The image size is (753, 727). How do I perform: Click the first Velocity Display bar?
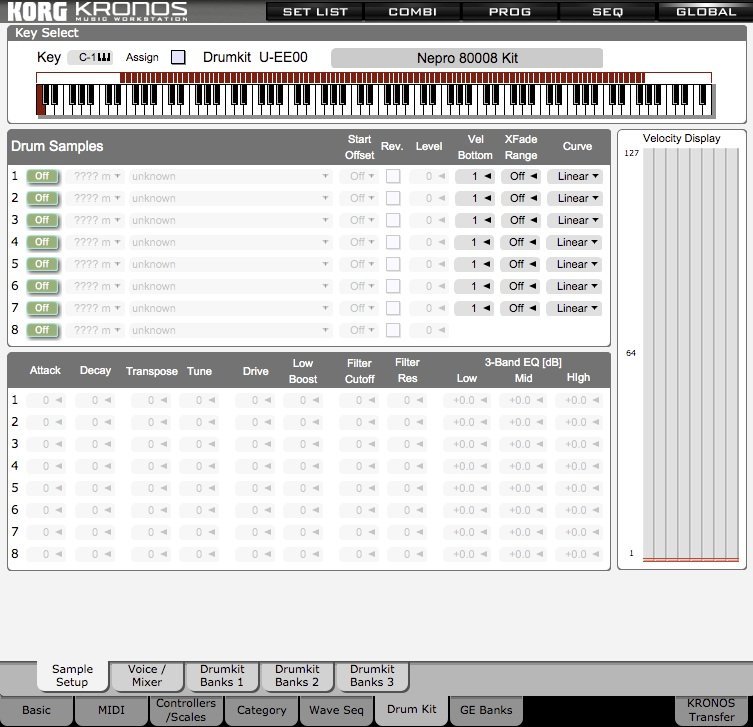[649, 354]
